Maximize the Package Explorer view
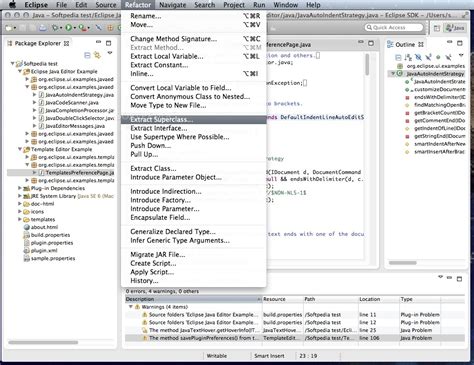This screenshot has height=365, width=474. 108,43
